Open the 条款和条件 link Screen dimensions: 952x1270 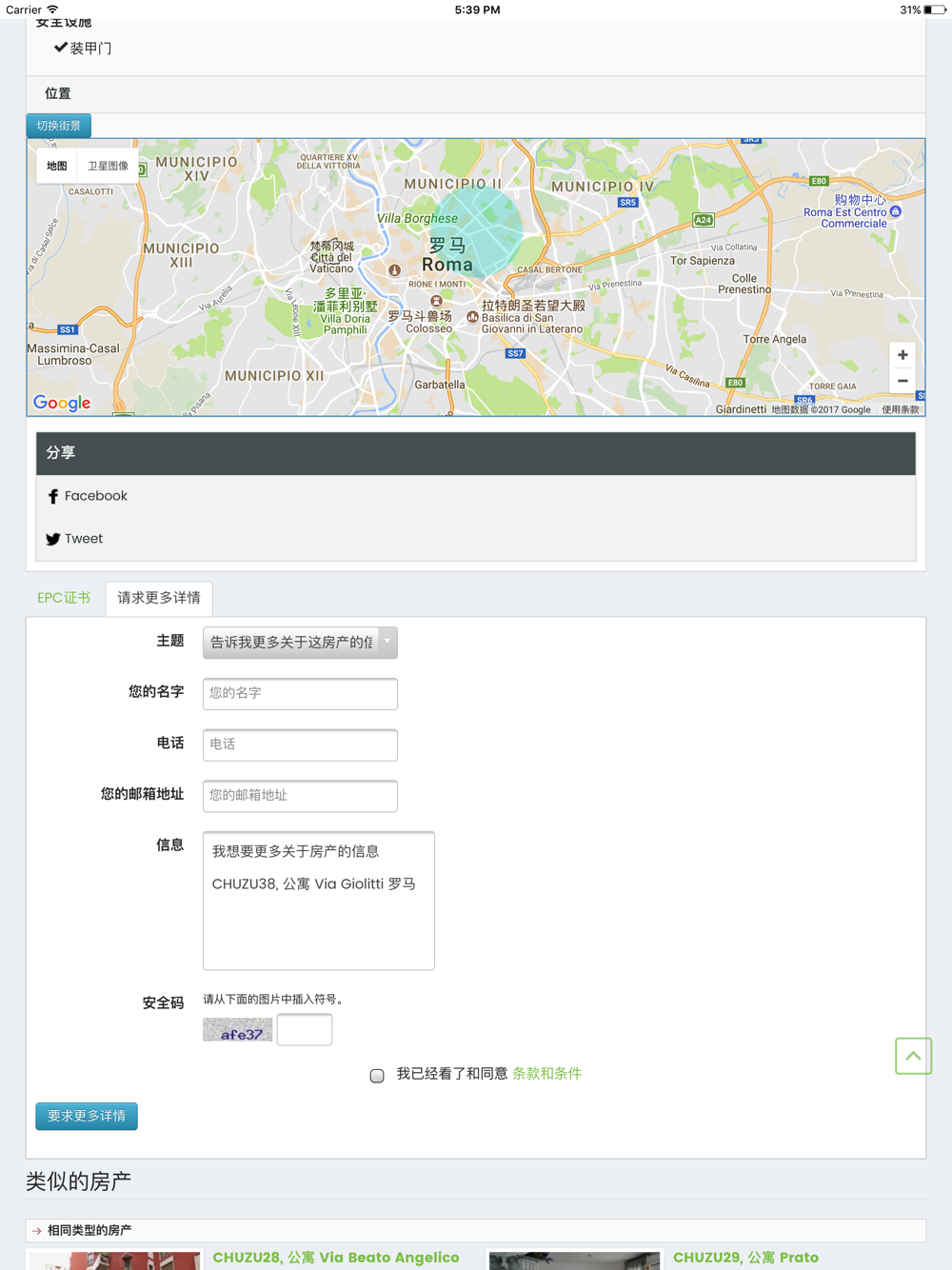(x=546, y=1074)
